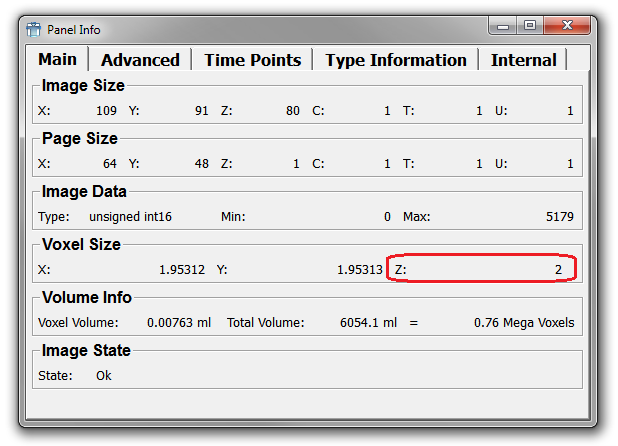
Task: Switch to the Advanced tab
Action: [x=140, y=60]
